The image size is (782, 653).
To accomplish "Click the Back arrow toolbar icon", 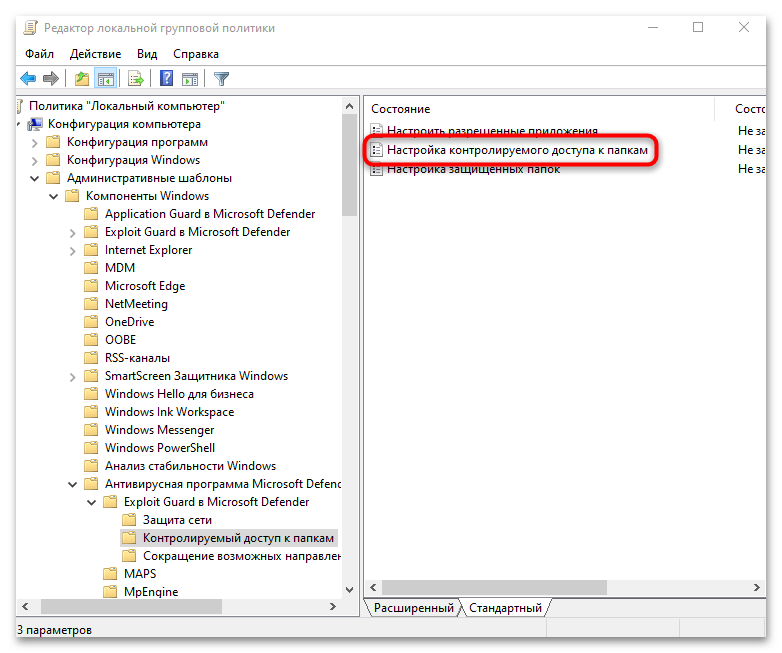I will pos(28,78).
